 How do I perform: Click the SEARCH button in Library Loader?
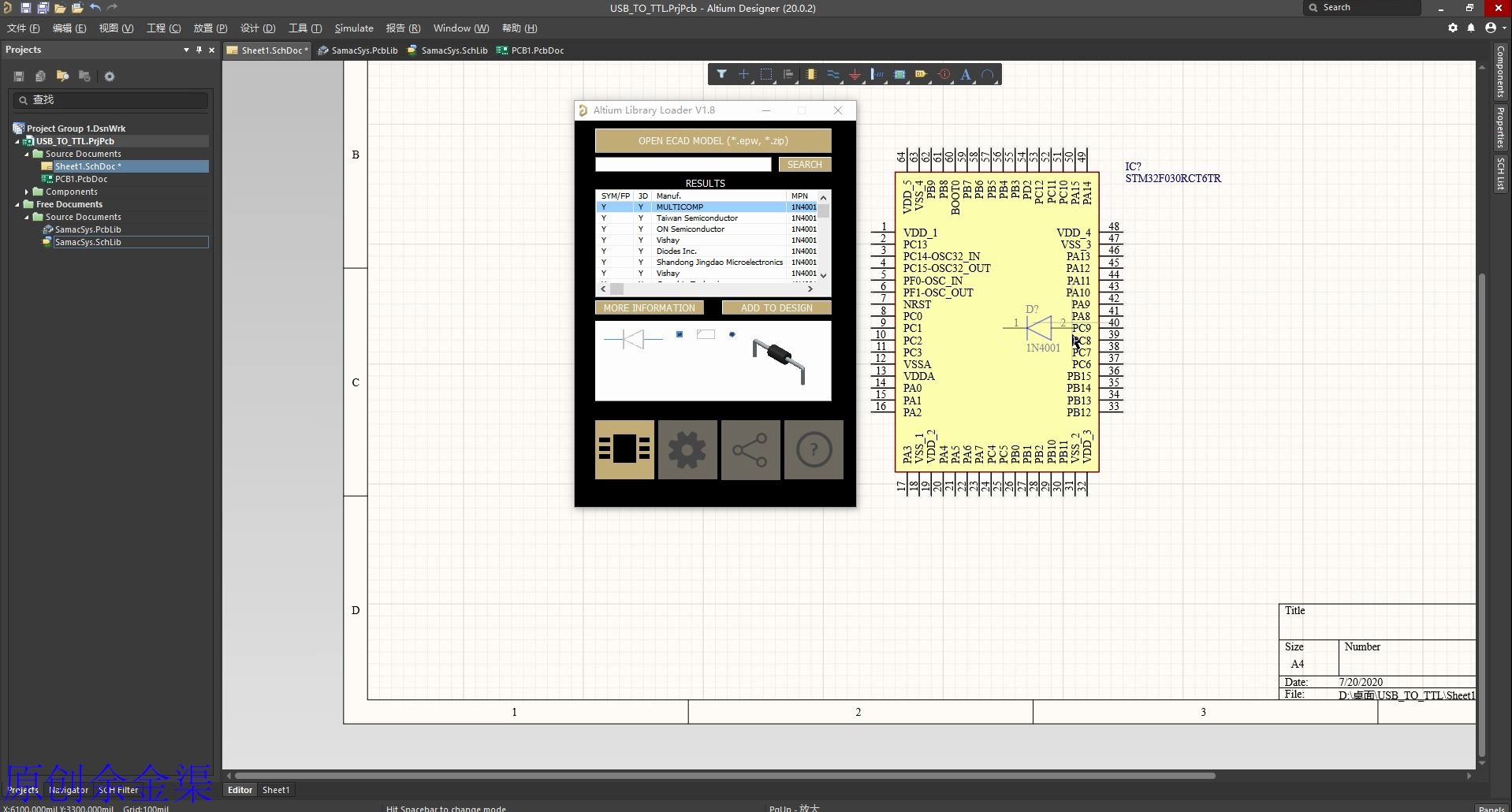click(804, 164)
